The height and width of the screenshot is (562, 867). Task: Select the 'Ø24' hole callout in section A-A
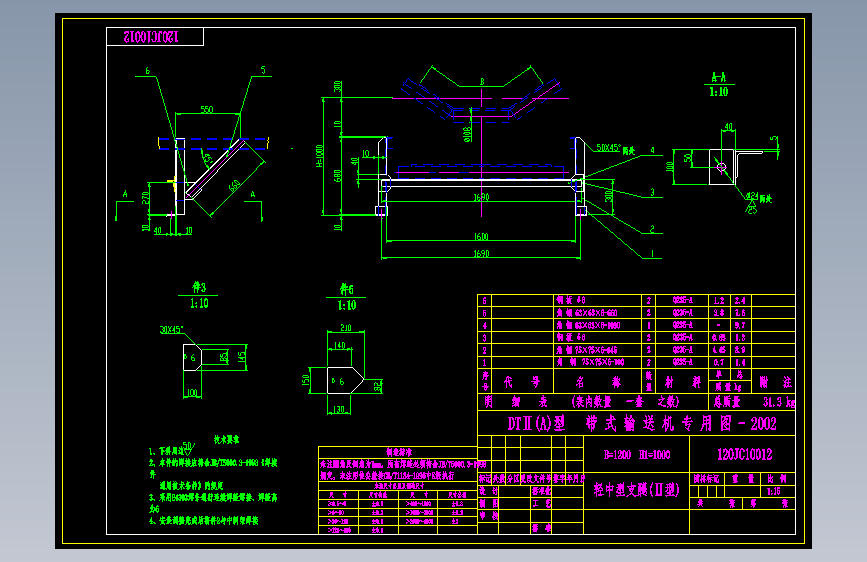coord(752,196)
